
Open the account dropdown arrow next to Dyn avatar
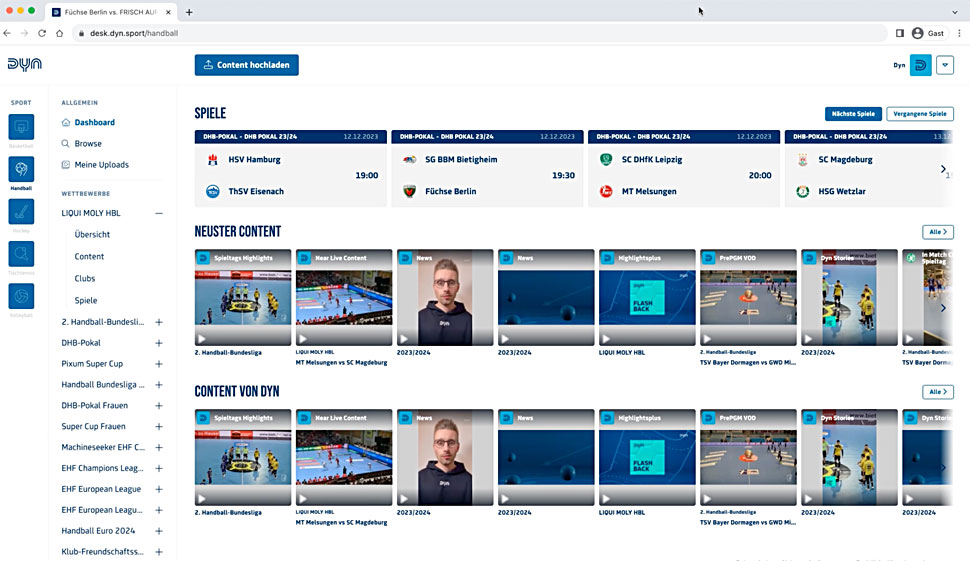(x=945, y=65)
